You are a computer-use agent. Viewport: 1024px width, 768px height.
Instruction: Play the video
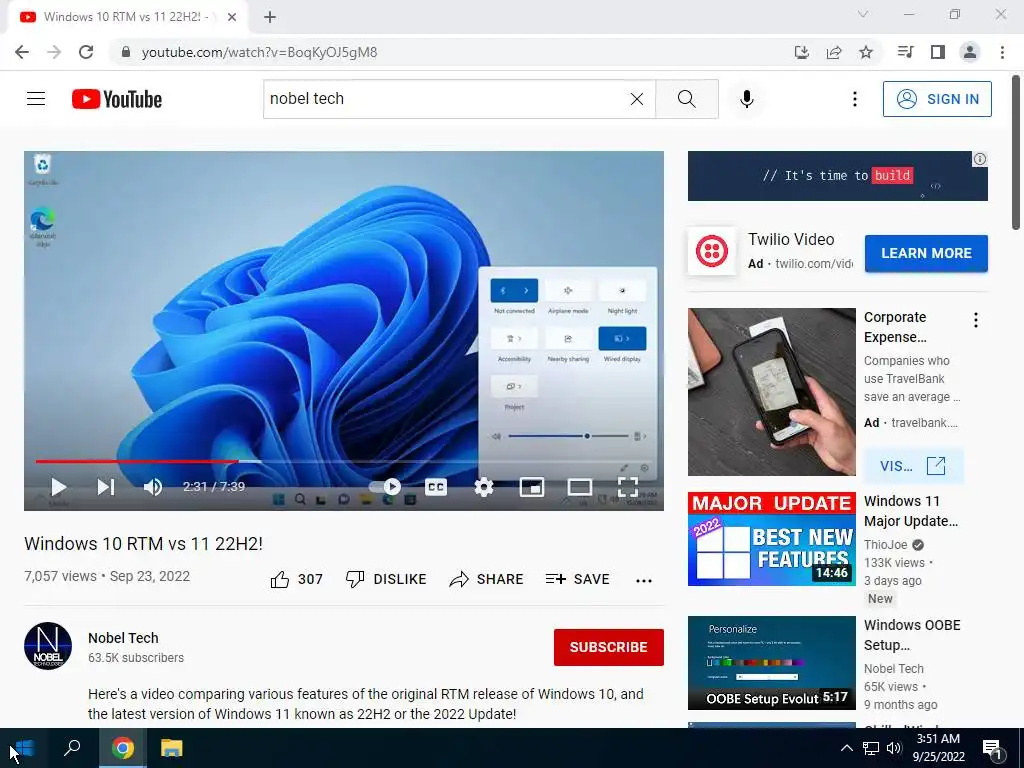(58, 487)
